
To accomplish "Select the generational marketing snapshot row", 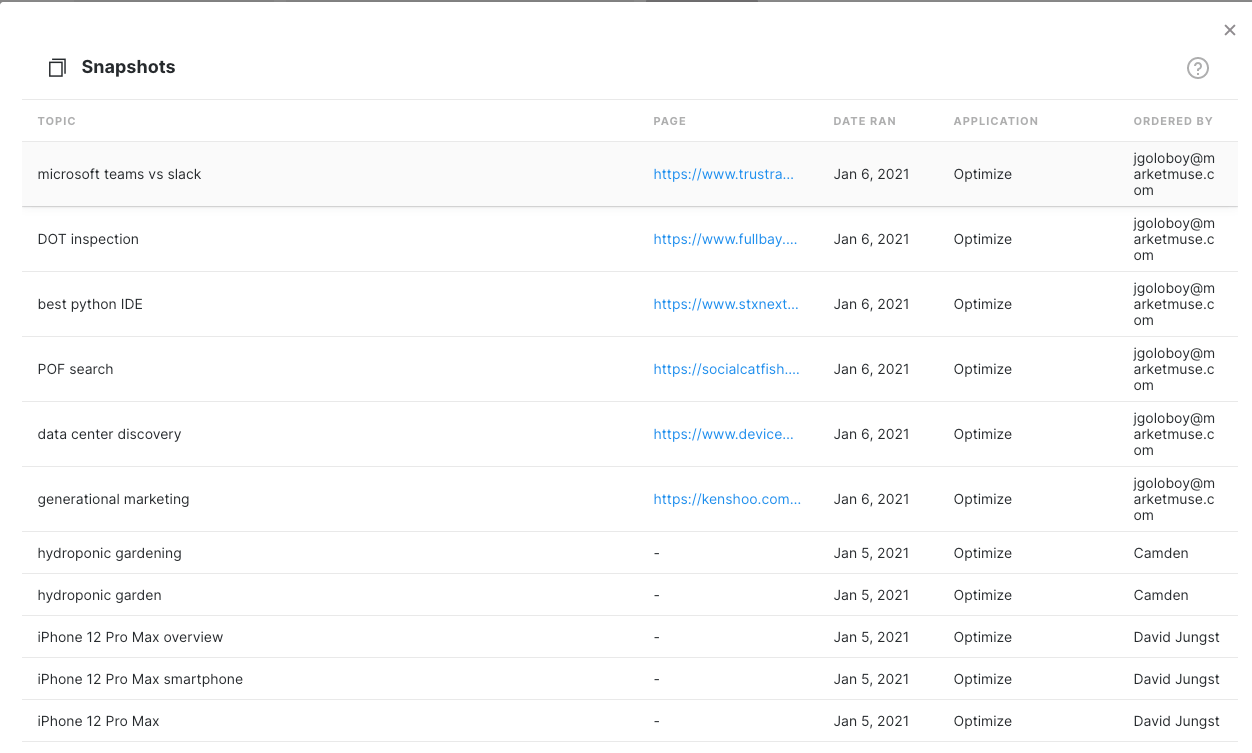I will (x=113, y=499).
